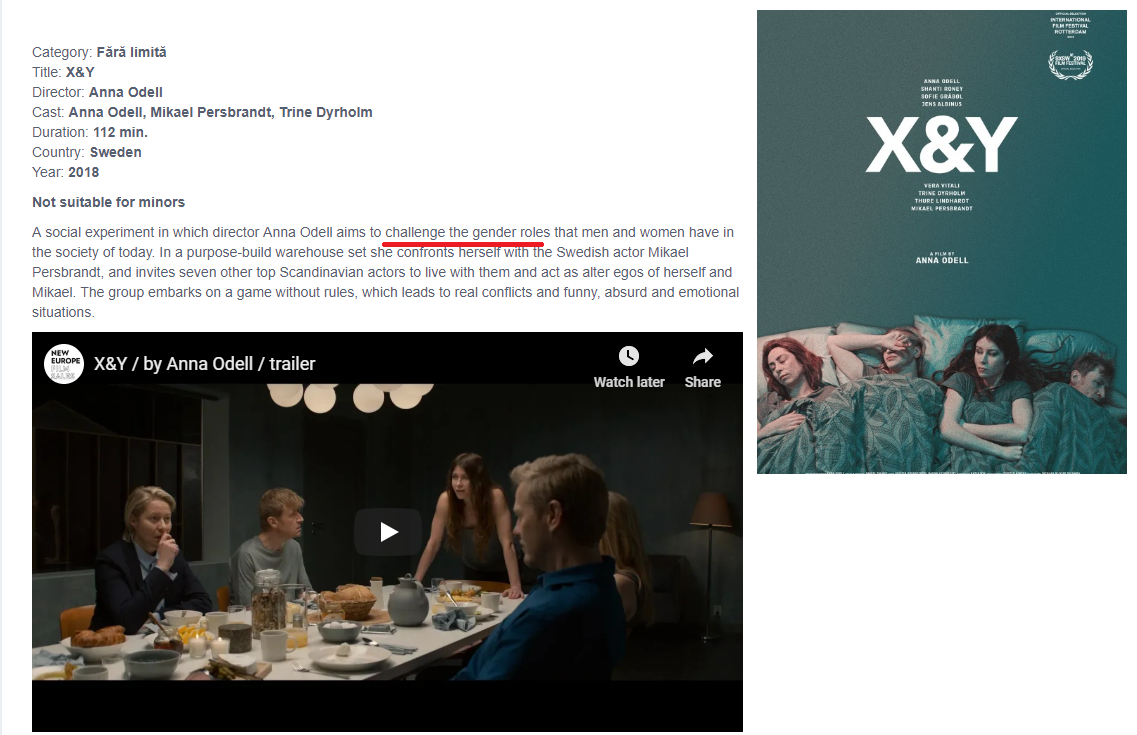Viewport: 1137px width, 735px height.
Task: Click the Rotterdam festival logo on poster
Action: 1070,25
